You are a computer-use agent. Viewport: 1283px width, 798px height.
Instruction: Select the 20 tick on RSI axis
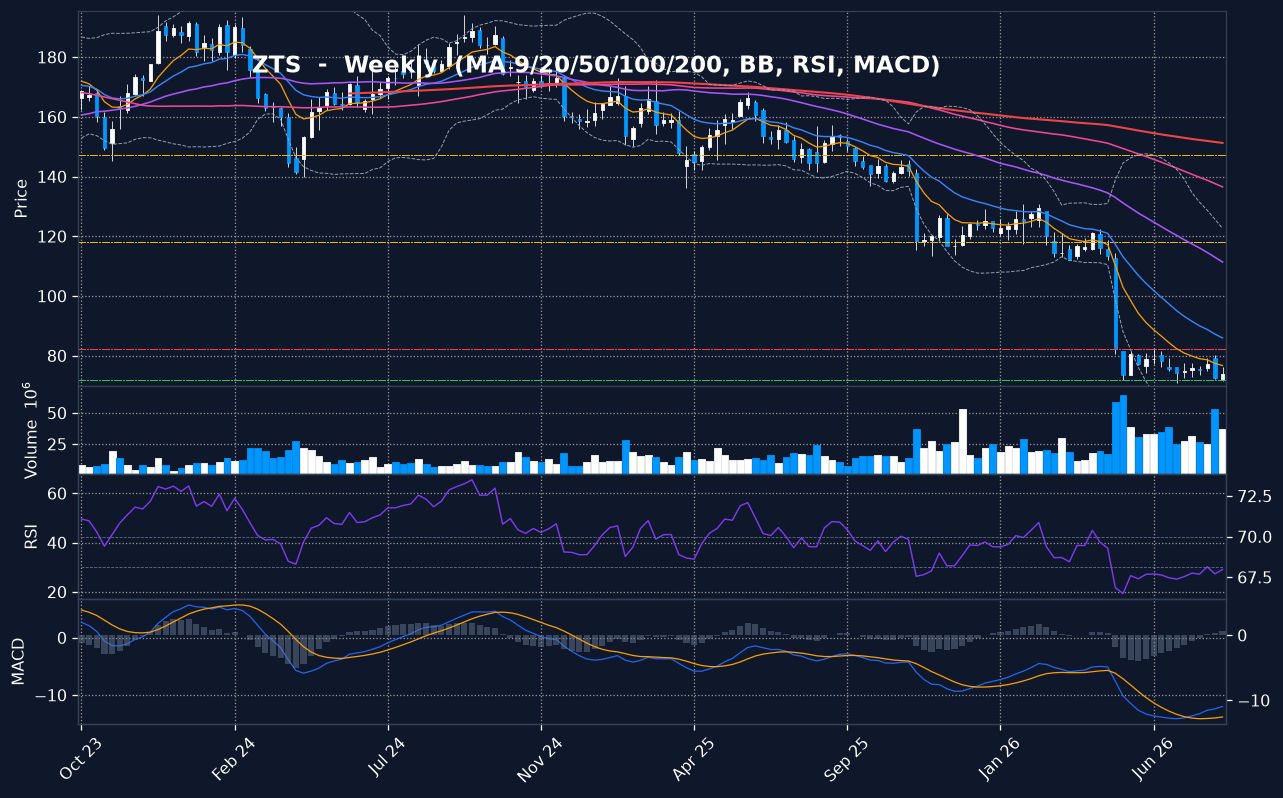pos(58,593)
